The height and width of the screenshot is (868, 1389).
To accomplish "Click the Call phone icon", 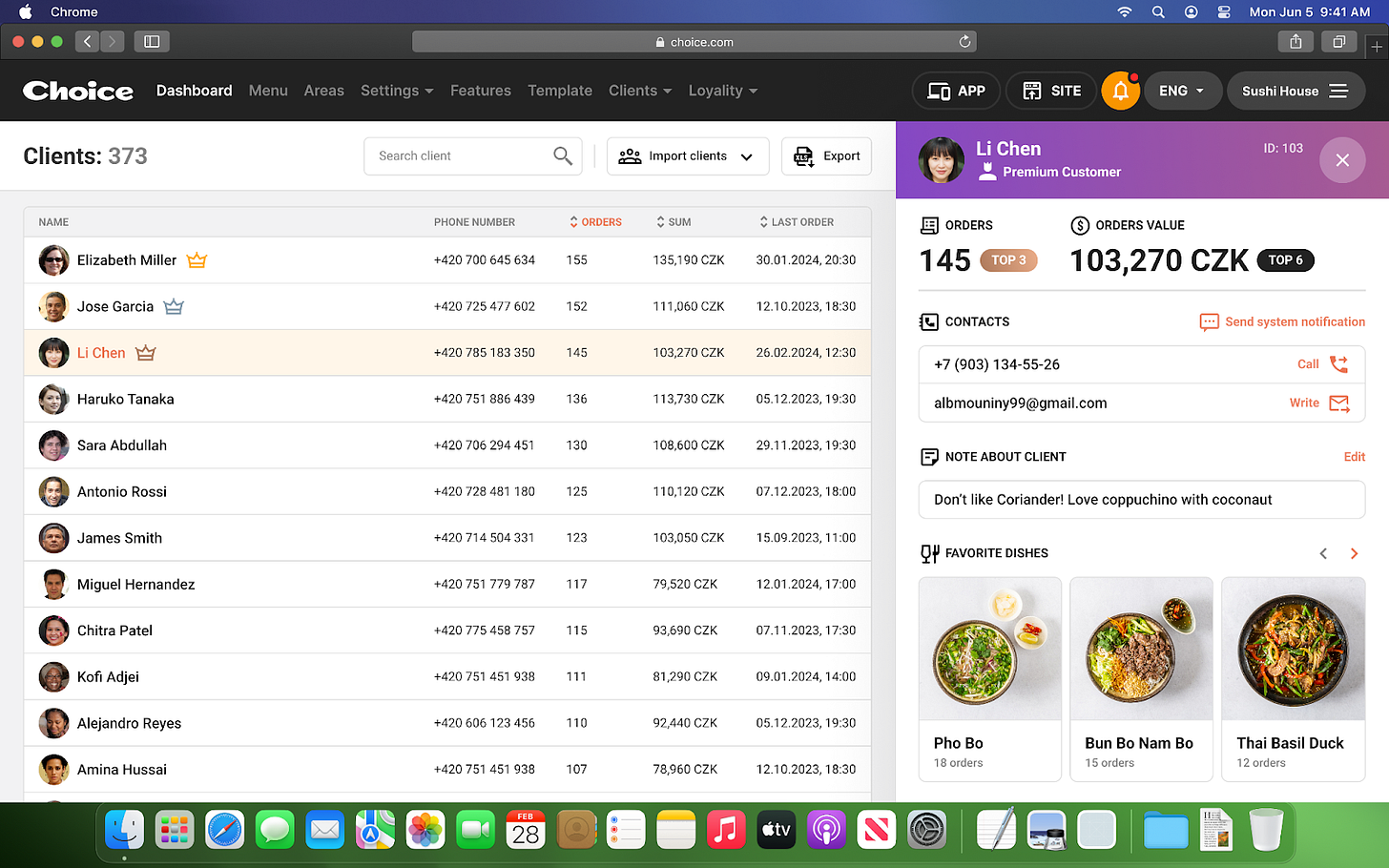I will tap(1339, 364).
